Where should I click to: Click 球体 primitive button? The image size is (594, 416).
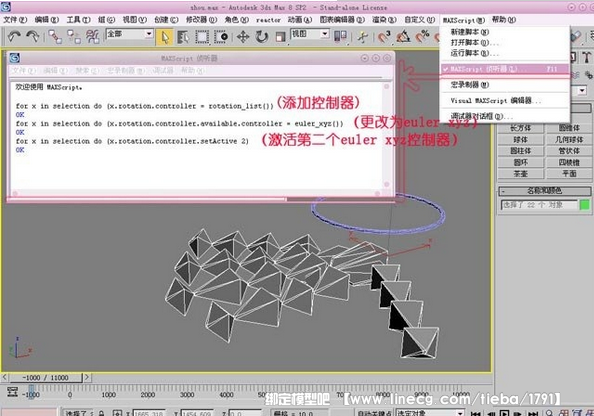pos(521,140)
